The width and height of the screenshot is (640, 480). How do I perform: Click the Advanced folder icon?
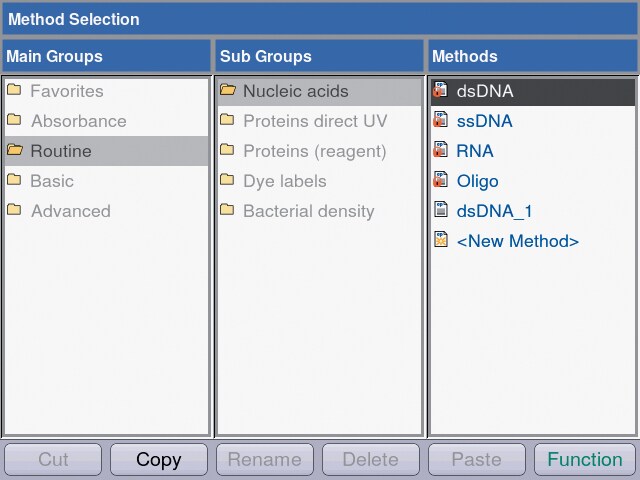point(14,210)
